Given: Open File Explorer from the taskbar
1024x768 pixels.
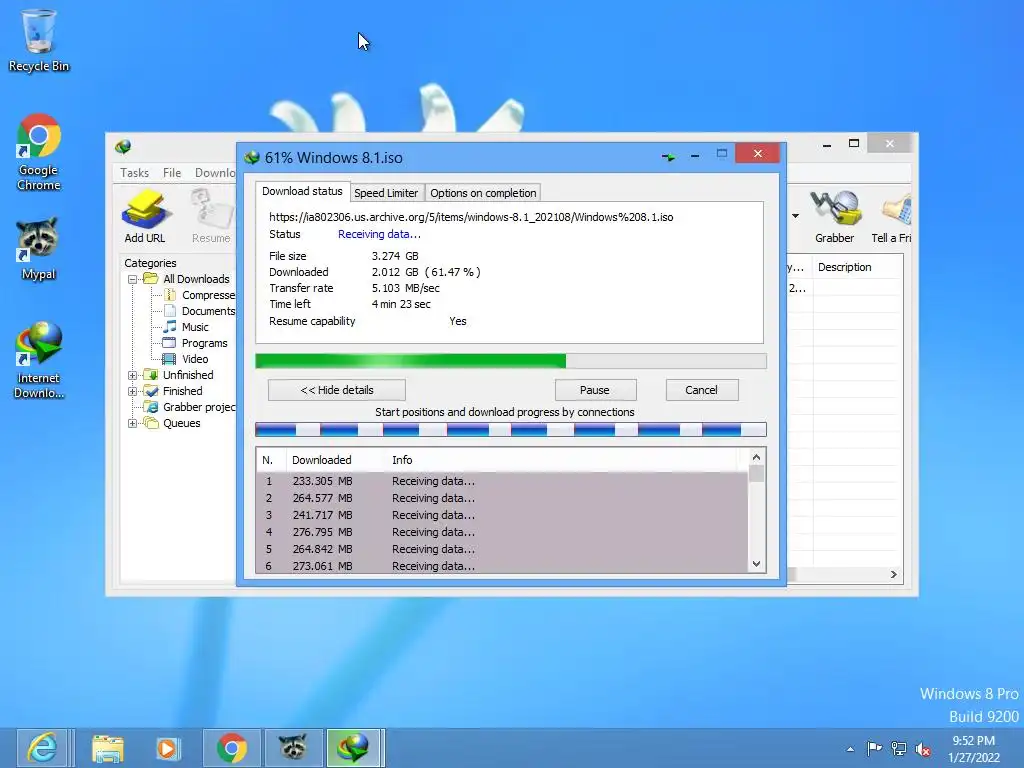Looking at the screenshot, I should coord(108,748).
